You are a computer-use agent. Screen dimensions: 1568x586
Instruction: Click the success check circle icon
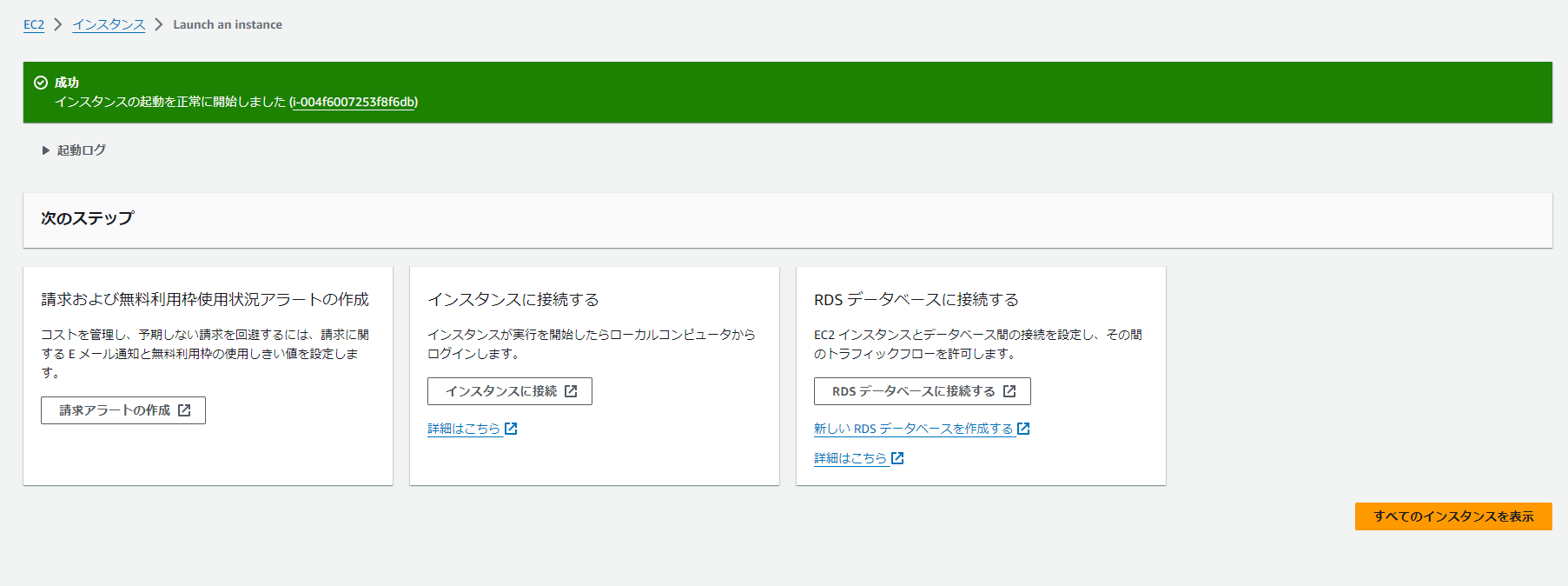(40, 83)
